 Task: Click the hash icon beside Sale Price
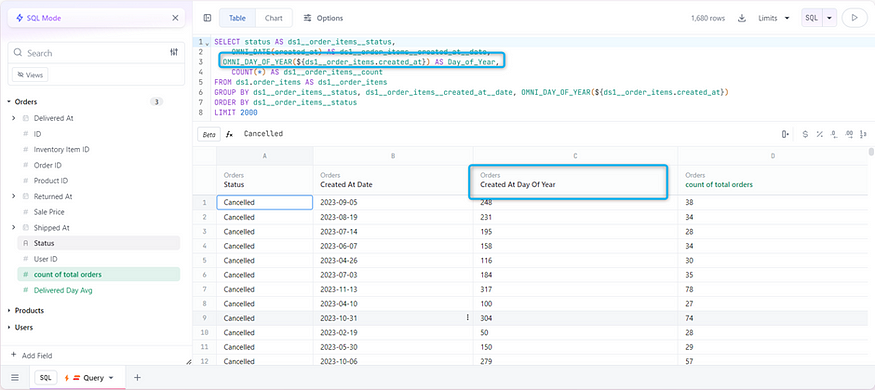[25, 212]
